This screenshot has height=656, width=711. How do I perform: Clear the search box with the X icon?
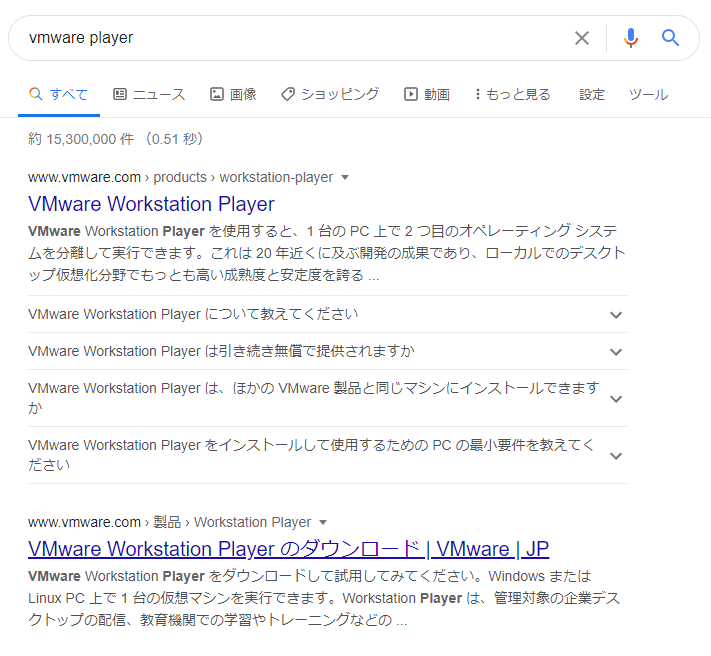(582, 38)
